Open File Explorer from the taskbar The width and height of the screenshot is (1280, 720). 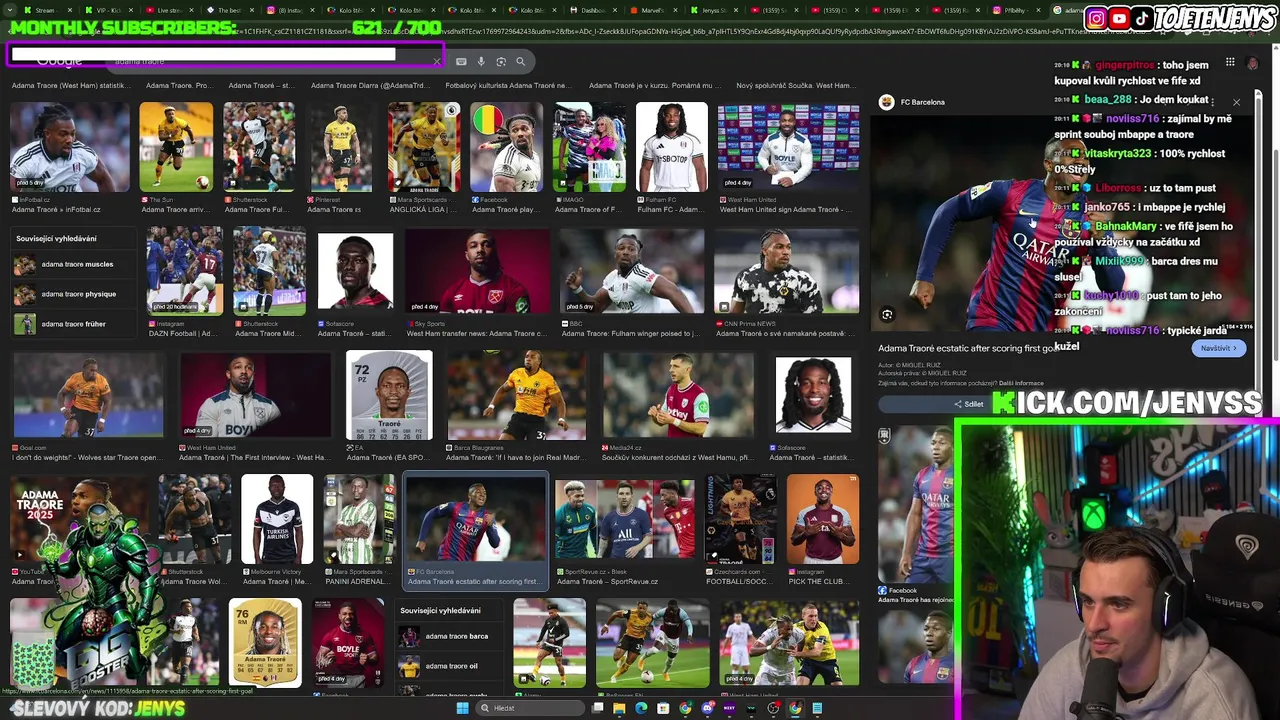coord(619,708)
